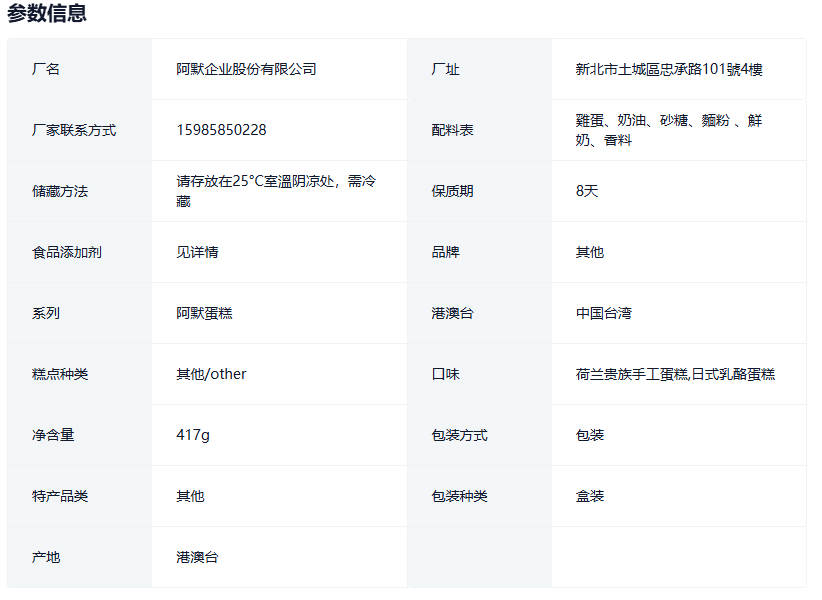Click the 参数信息 section heading
The height and width of the screenshot is (600, 822).
click(x=47, y=14)
